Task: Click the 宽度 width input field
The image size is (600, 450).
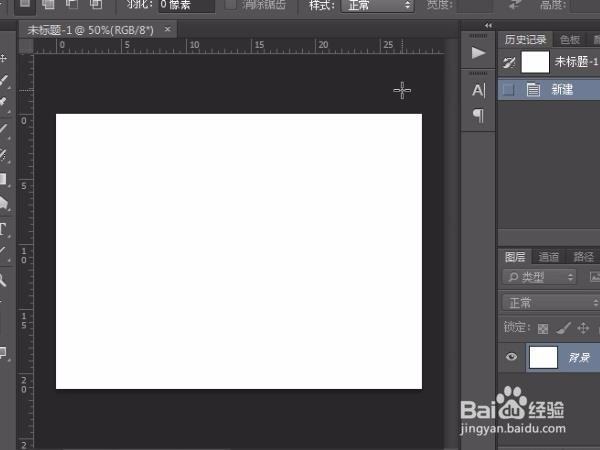Action: click(x=474, y=5)
